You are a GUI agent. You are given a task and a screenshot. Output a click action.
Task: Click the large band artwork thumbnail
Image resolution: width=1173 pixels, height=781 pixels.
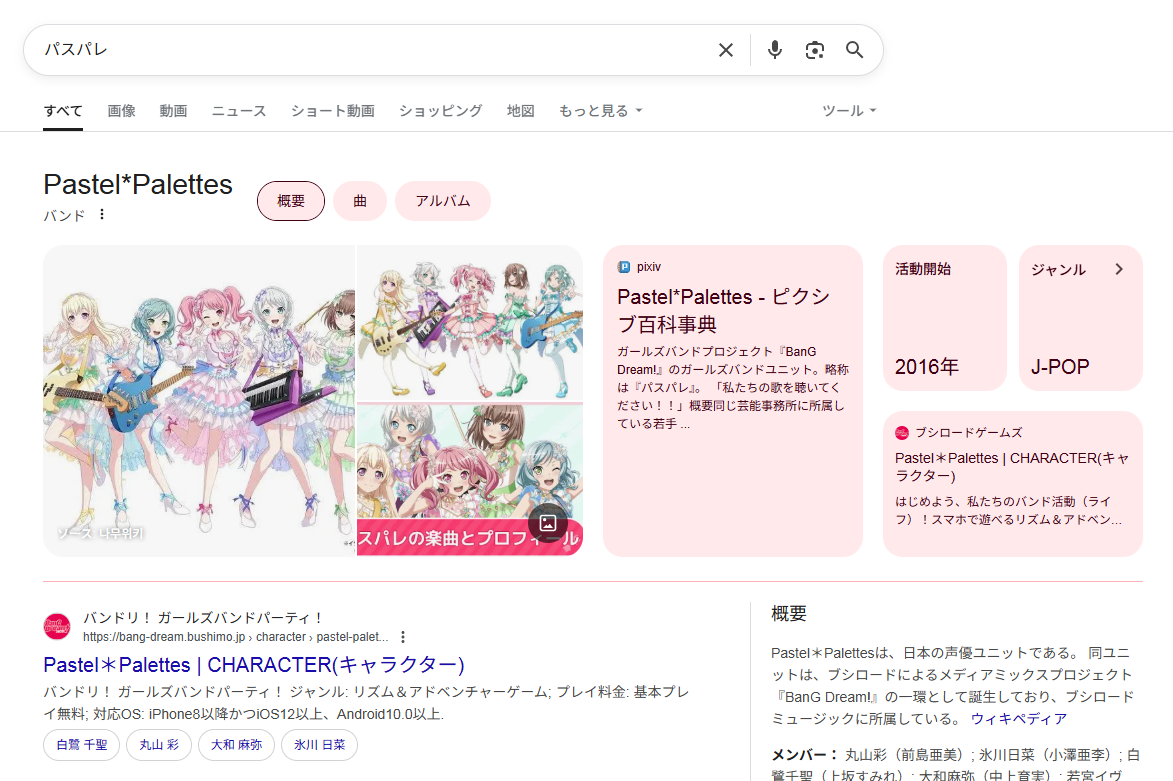tap(199, 401)
